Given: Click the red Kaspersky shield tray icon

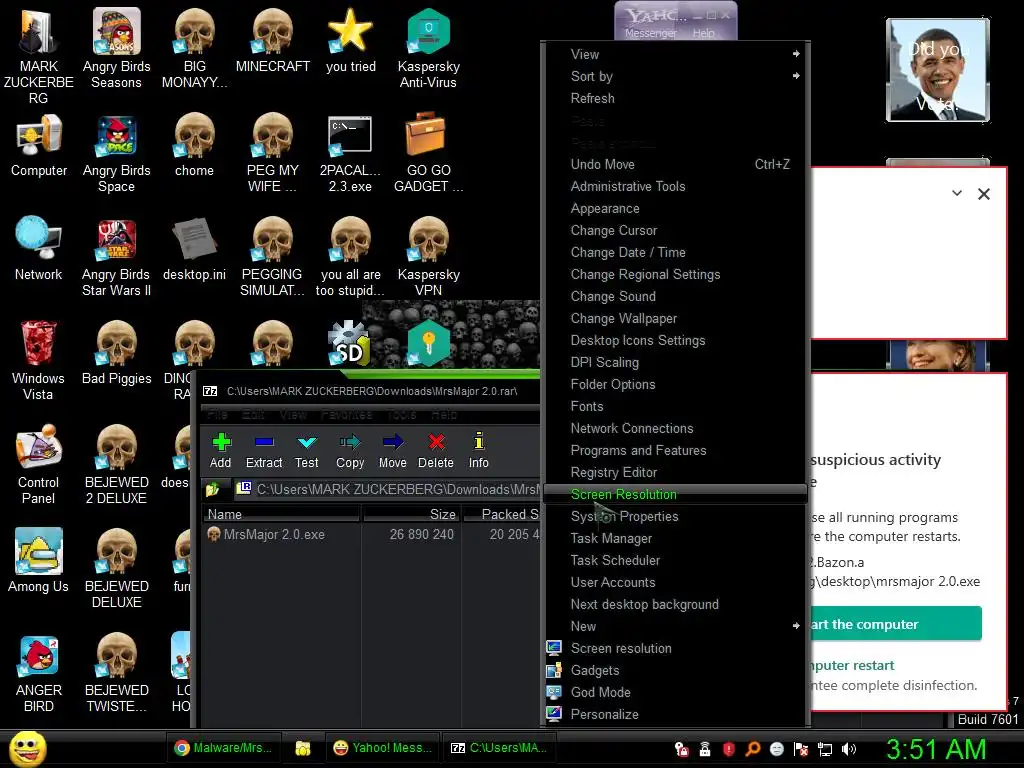Looking at the screenshot, I should click(x=729, y=749).
